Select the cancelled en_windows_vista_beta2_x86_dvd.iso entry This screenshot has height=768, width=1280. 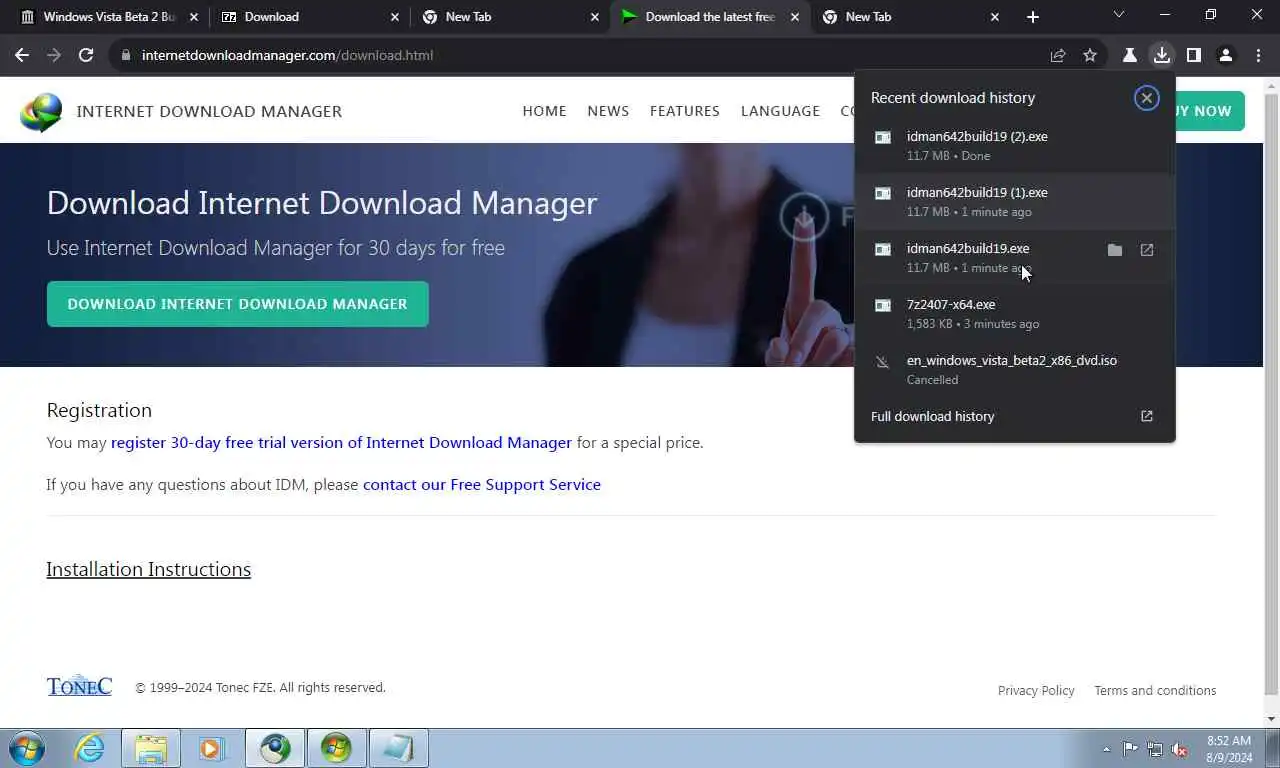point(1015,370)
